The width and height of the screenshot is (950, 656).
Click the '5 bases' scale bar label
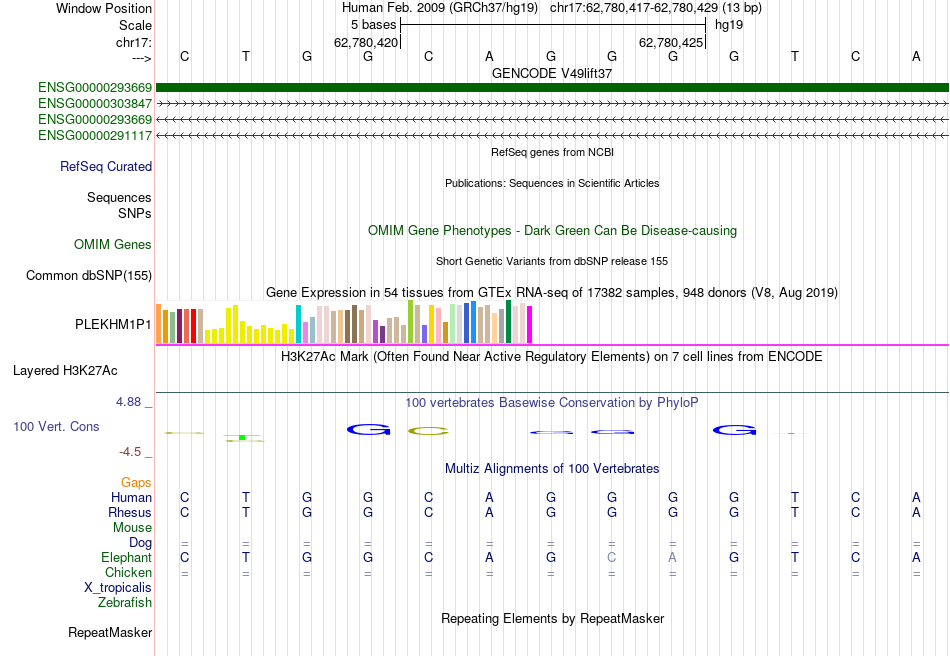[x=373, y=25]
